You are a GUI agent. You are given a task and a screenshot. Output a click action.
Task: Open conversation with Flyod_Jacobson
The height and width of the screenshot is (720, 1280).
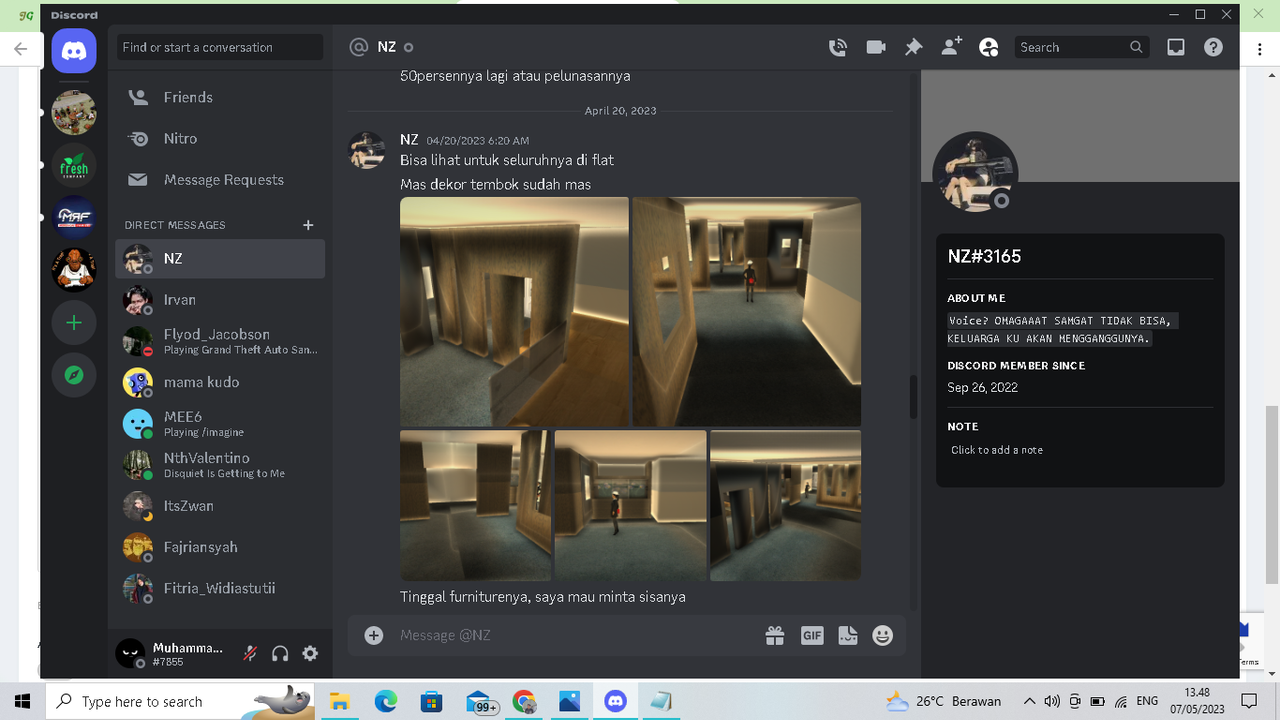click(x=220, y=341)
